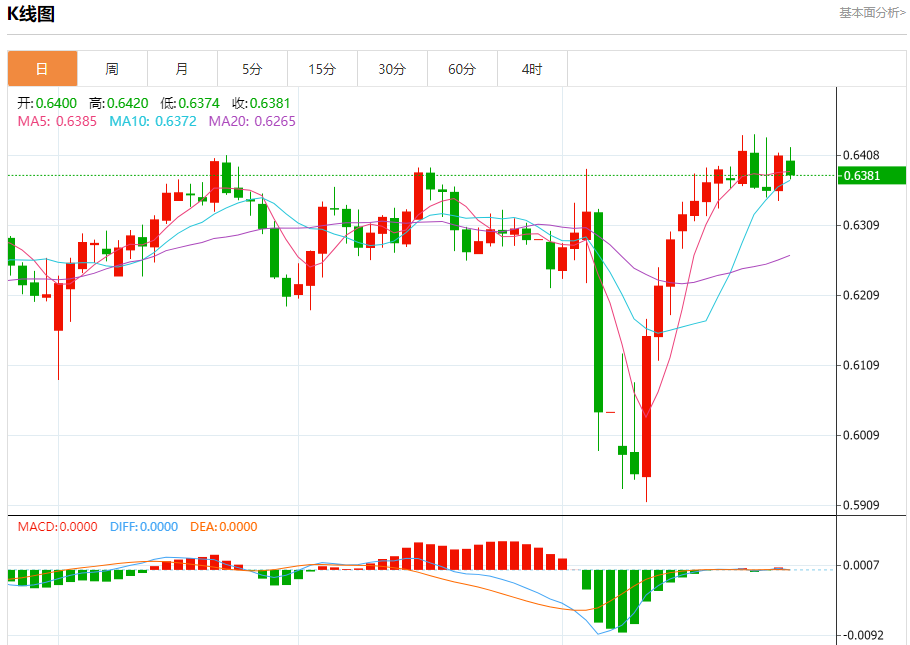This screenshot has height=645, width=910.
Task: Click the 低:0.6374 low value
Action: pyautogui.click(x=190, y=103)
